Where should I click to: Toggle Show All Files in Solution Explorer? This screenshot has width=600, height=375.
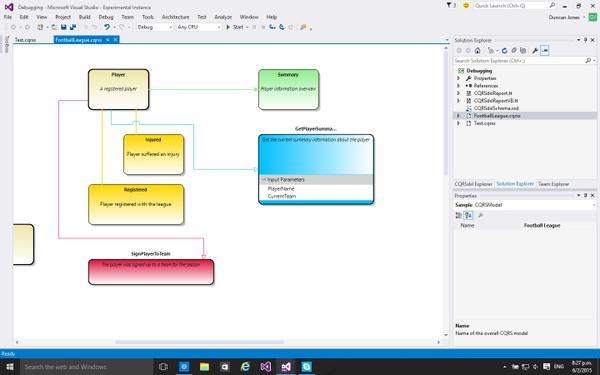(523, 51)
